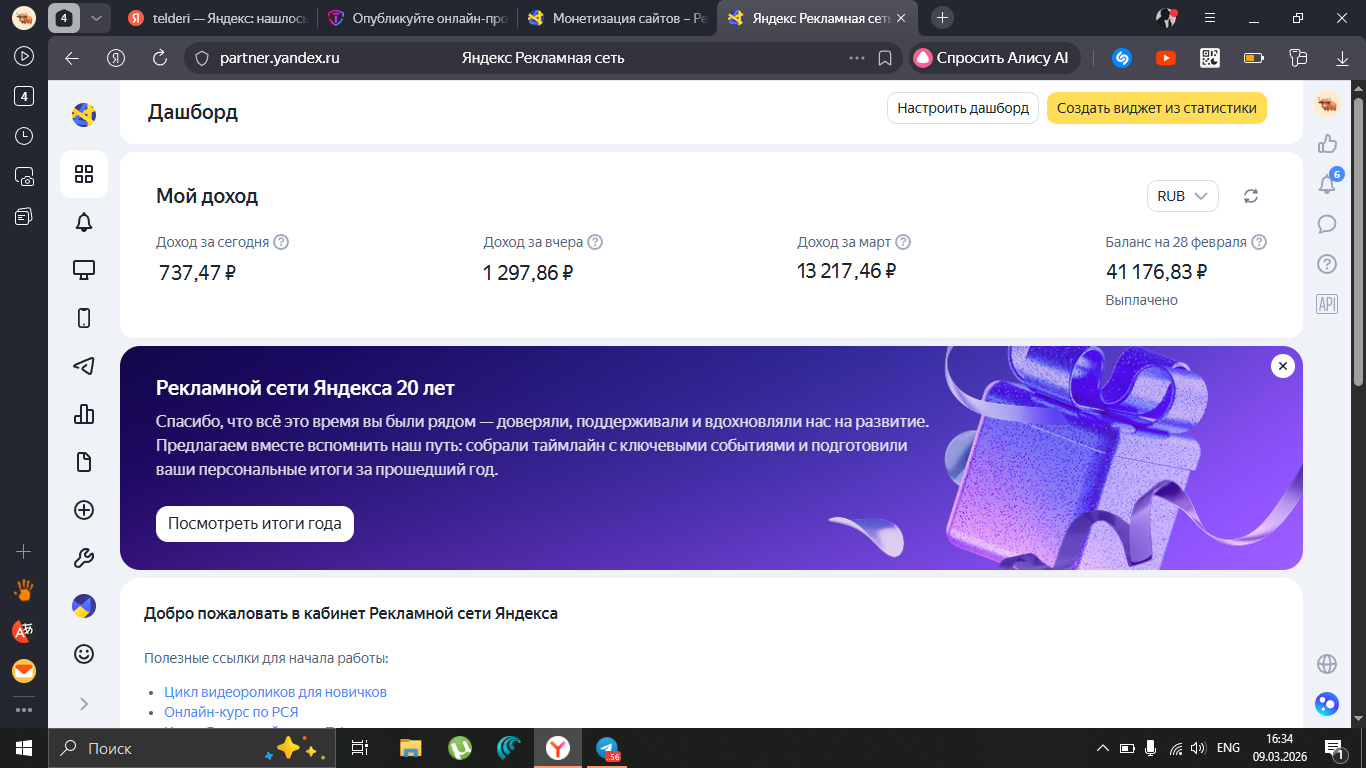Show help for "Доход за март"
This screenshot has height=768, width=1366.
coord(903,242)
